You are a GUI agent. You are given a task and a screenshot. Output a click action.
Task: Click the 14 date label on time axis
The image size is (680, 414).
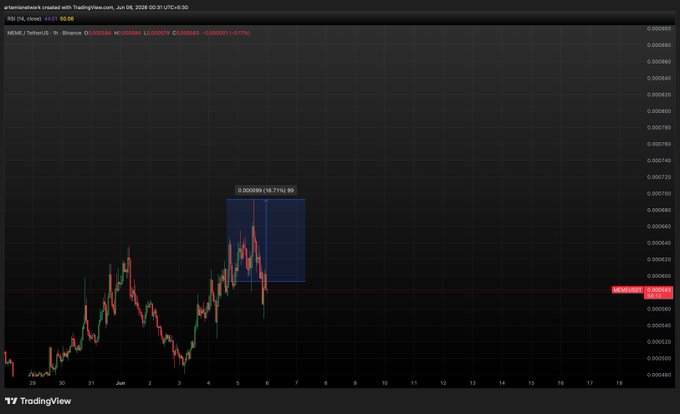tap(502, 383)
